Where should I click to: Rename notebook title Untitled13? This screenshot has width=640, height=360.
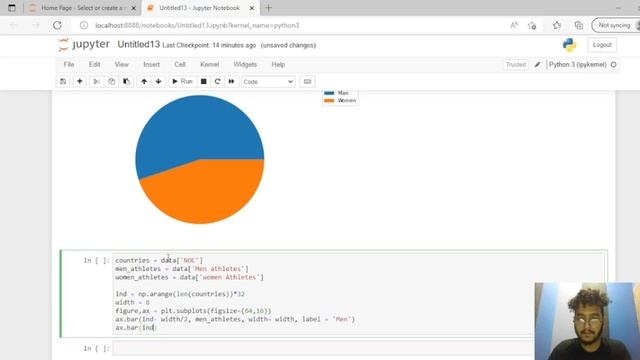point(138,44)
